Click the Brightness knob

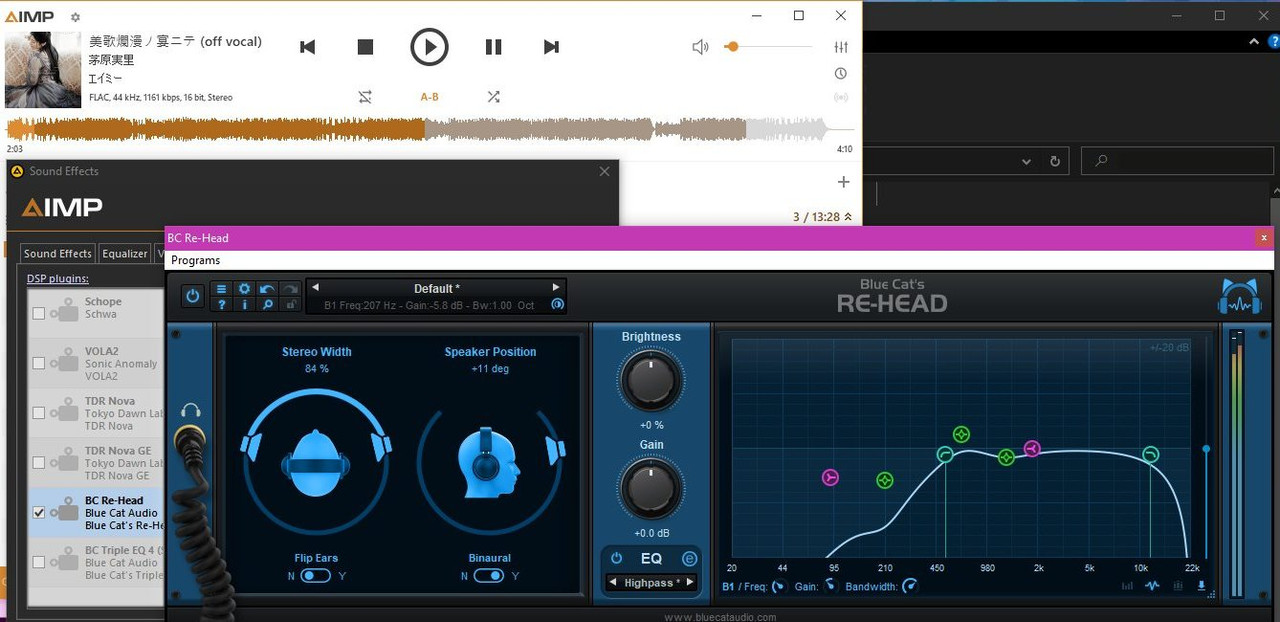[651, 380]
